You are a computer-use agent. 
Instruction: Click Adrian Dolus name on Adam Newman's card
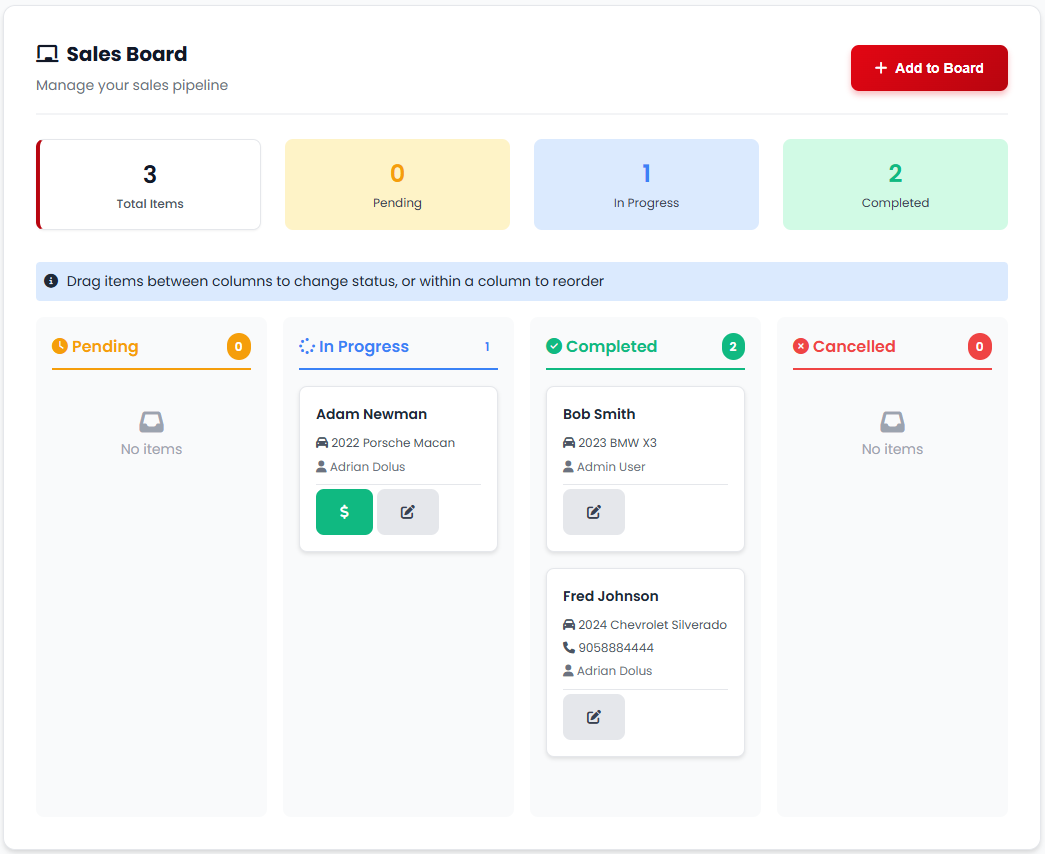365,466
